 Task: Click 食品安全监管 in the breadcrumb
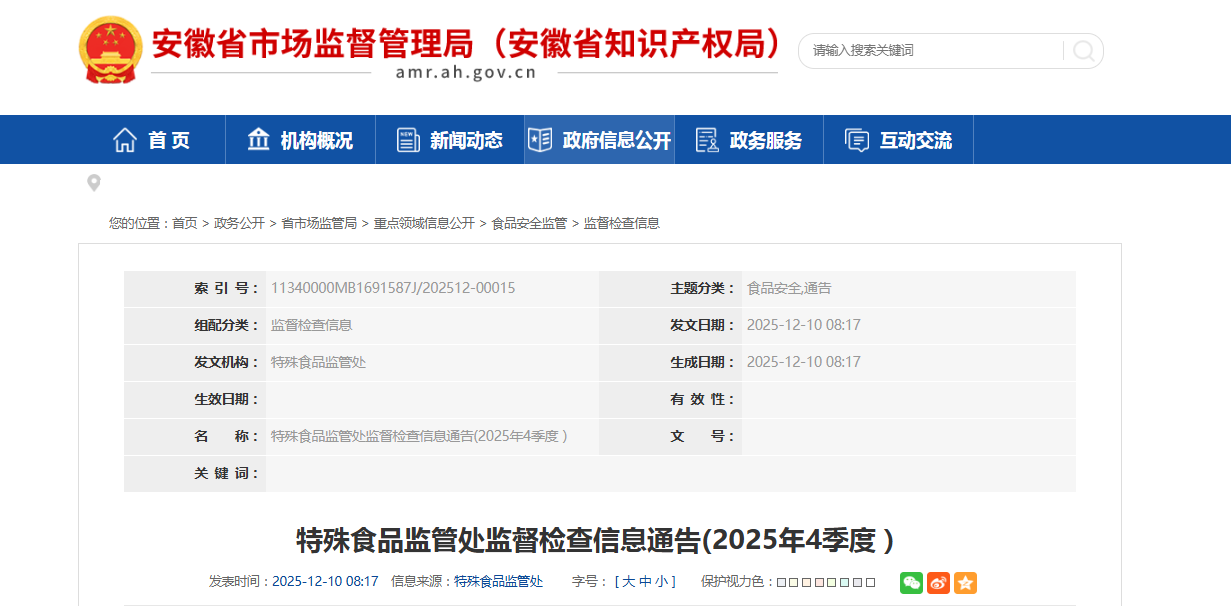(529, 223)
